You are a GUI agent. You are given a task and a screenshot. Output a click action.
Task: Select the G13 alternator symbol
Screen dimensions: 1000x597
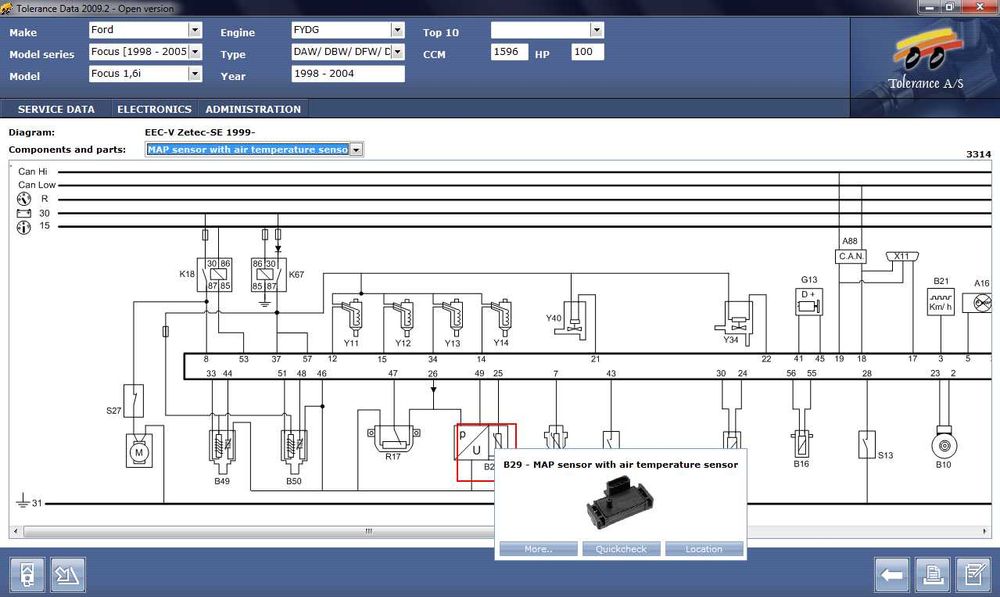pos(809,302)
